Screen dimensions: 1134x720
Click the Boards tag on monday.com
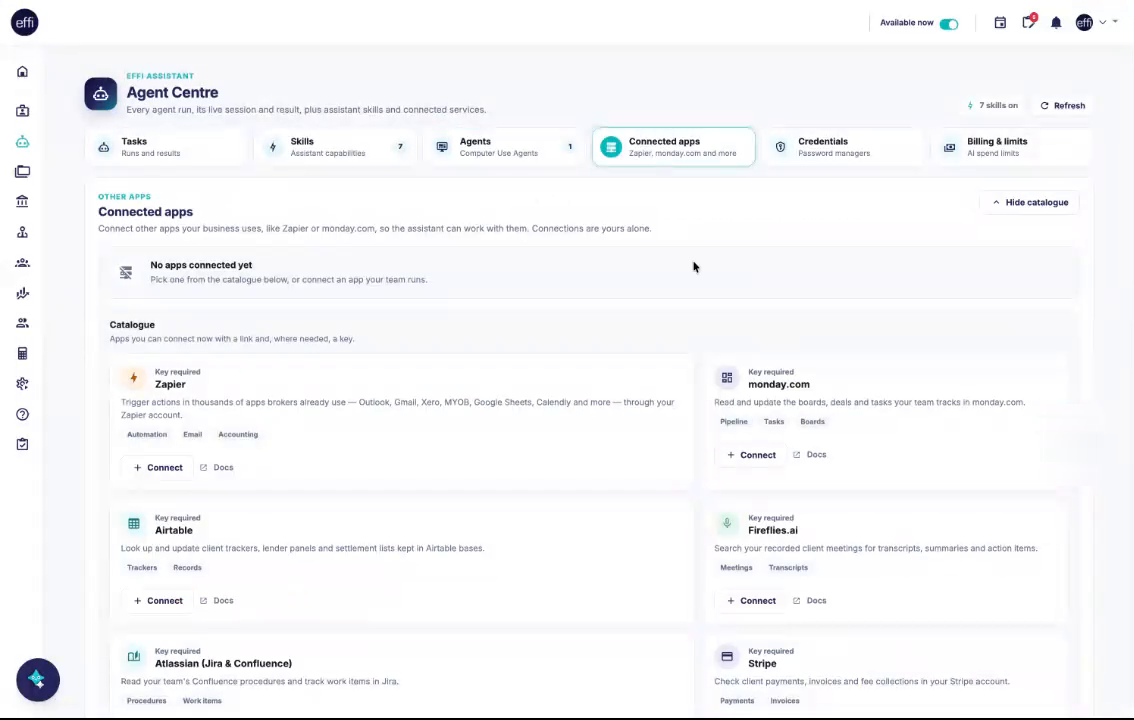[x=812, y=421]
